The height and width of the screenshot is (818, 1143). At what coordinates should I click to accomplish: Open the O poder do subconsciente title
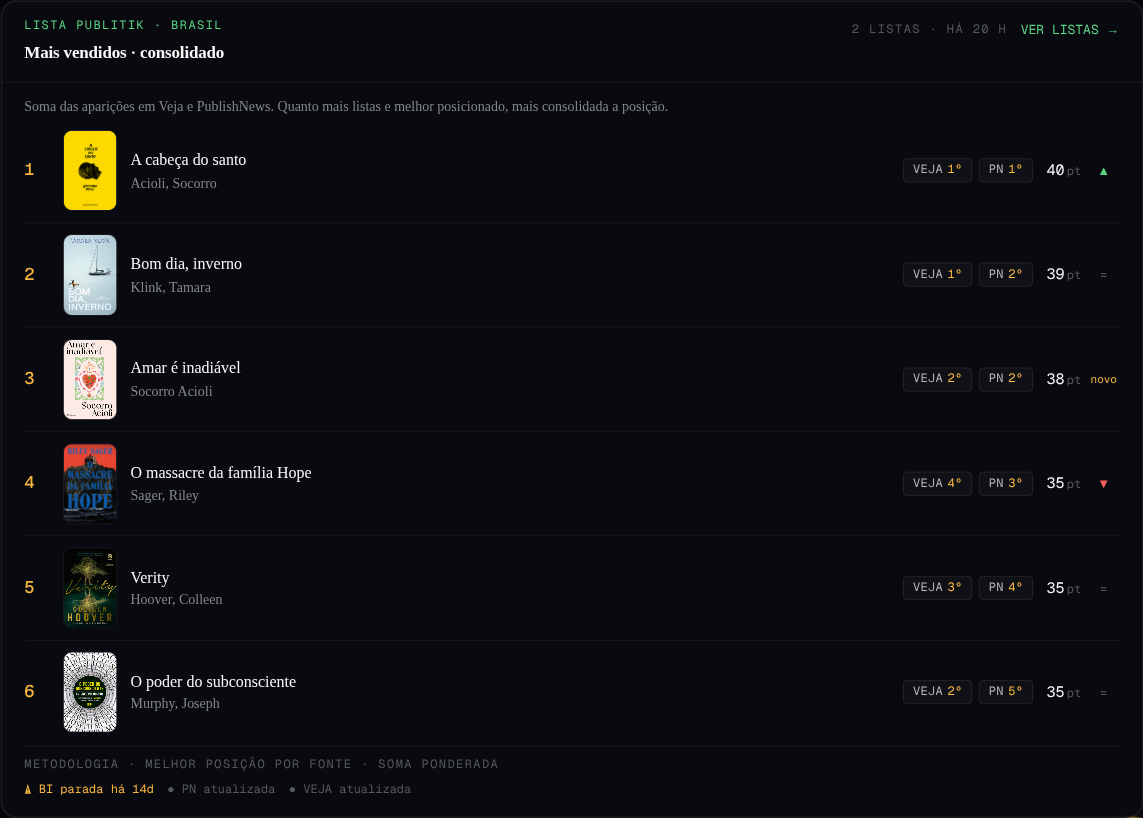pyautogui.click(x=213, y=682)
